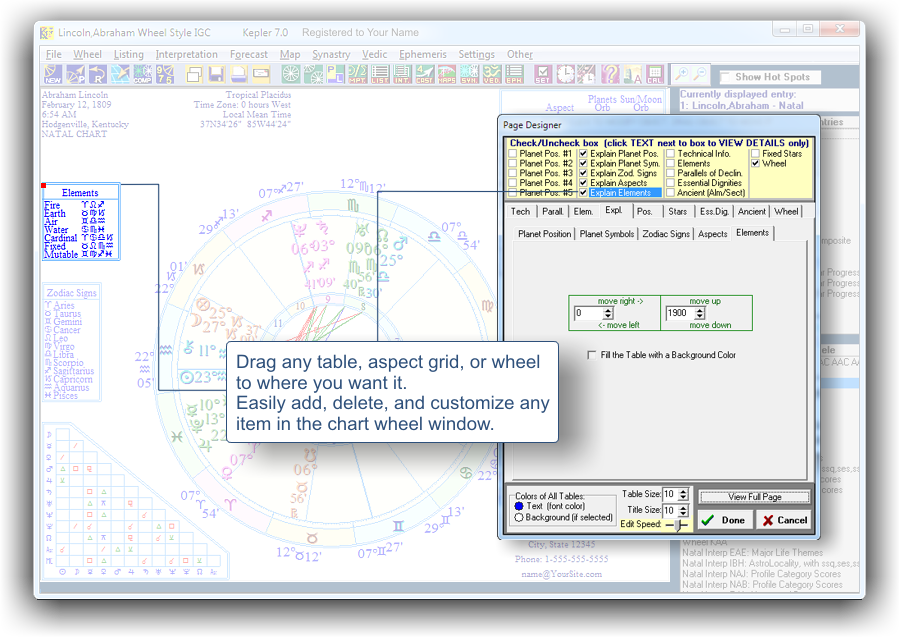The height and width of the screenshot is (637, 899).
Task: Click the SET settings toolbar icon
Action: click(x=543, y=75)
